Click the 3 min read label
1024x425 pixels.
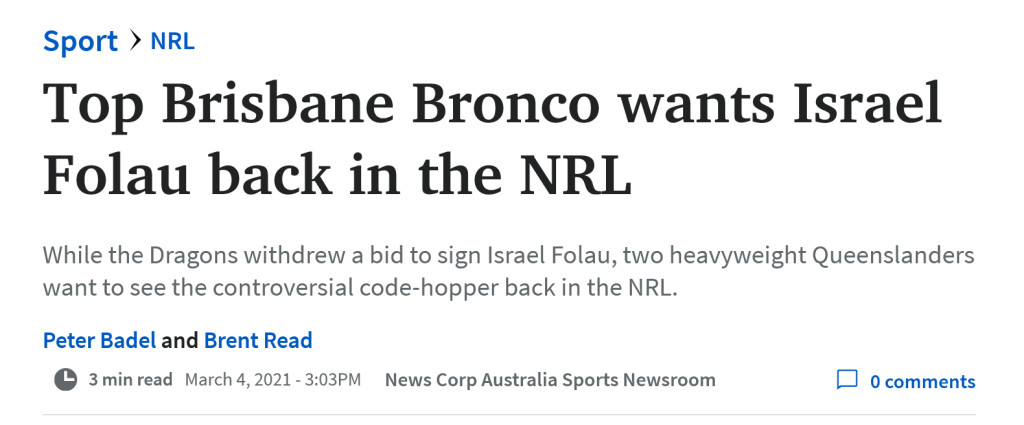point(131,379)
